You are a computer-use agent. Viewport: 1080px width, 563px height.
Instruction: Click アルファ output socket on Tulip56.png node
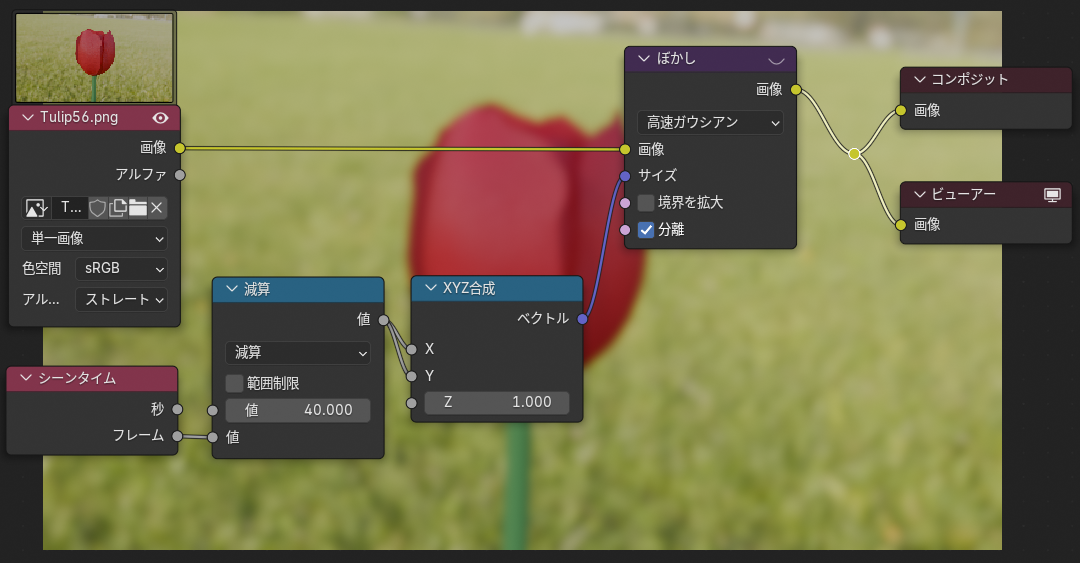click(180, 175)
